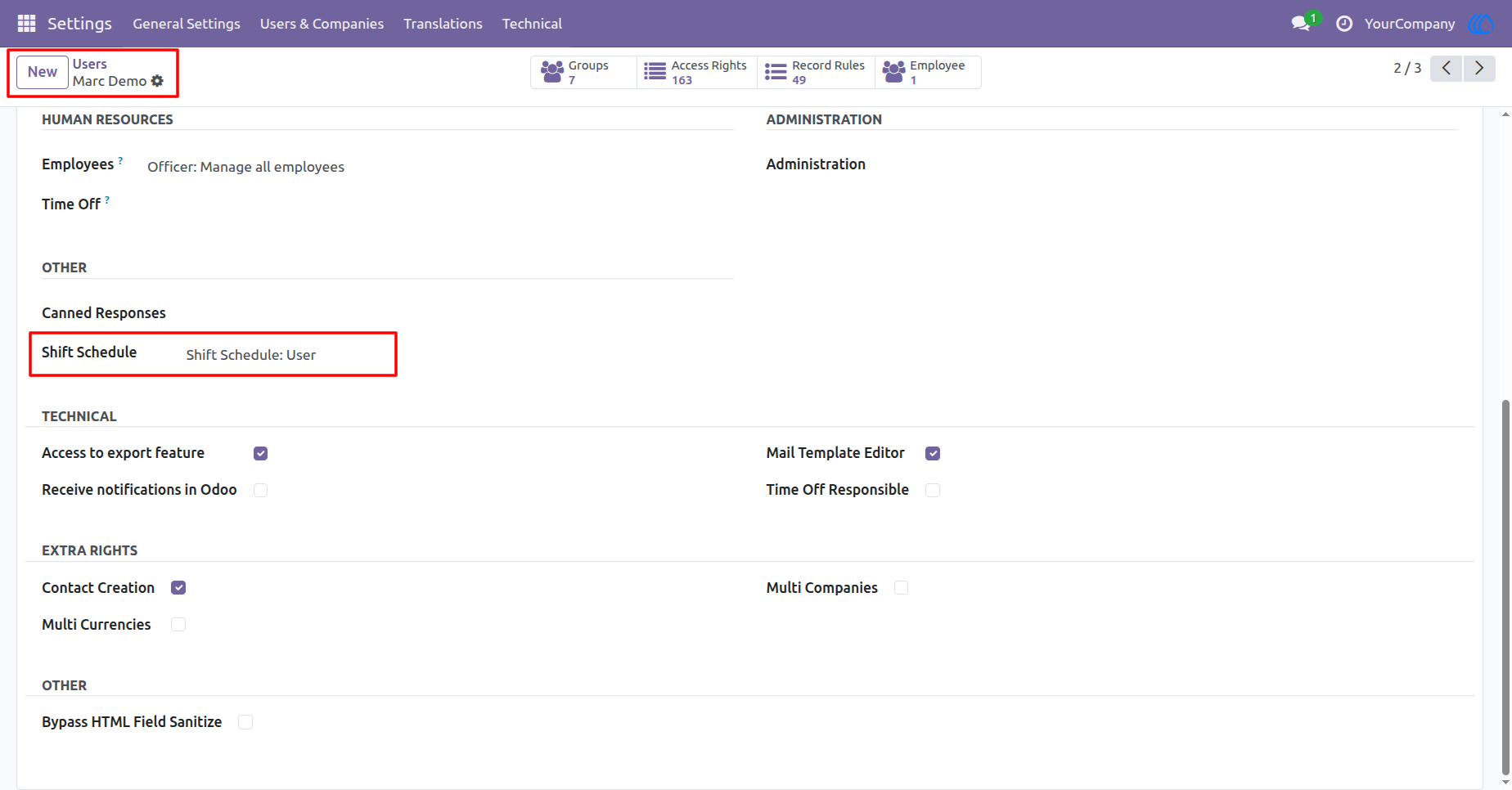Open the Record Rules stat button
Viewport: 1512px width, 790px height.
(816, 72)
